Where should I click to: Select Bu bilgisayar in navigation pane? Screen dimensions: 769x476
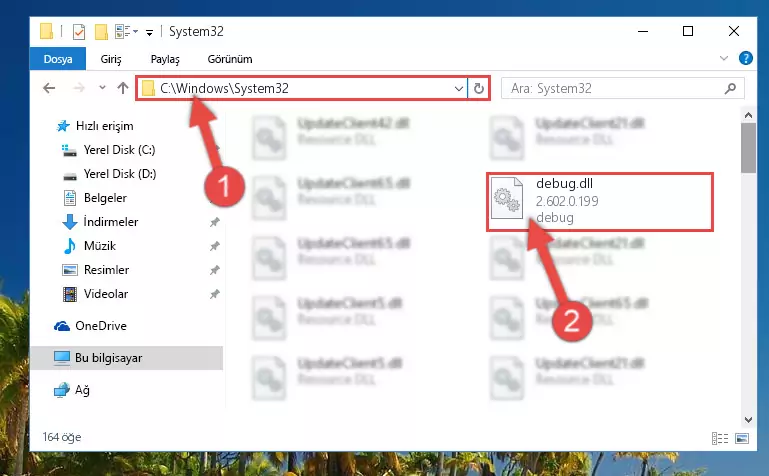pyautogui.click(x=127, y=358)
